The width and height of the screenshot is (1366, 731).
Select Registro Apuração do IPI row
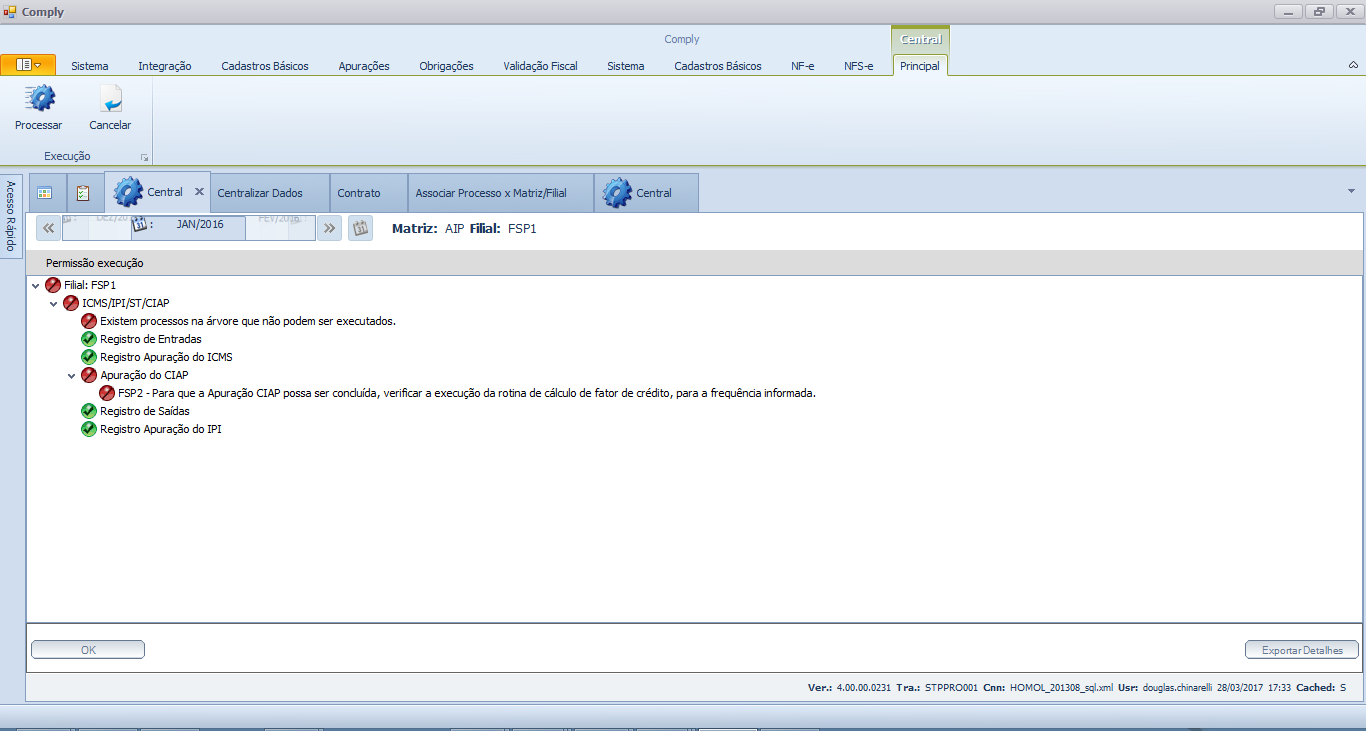[161, 429]
